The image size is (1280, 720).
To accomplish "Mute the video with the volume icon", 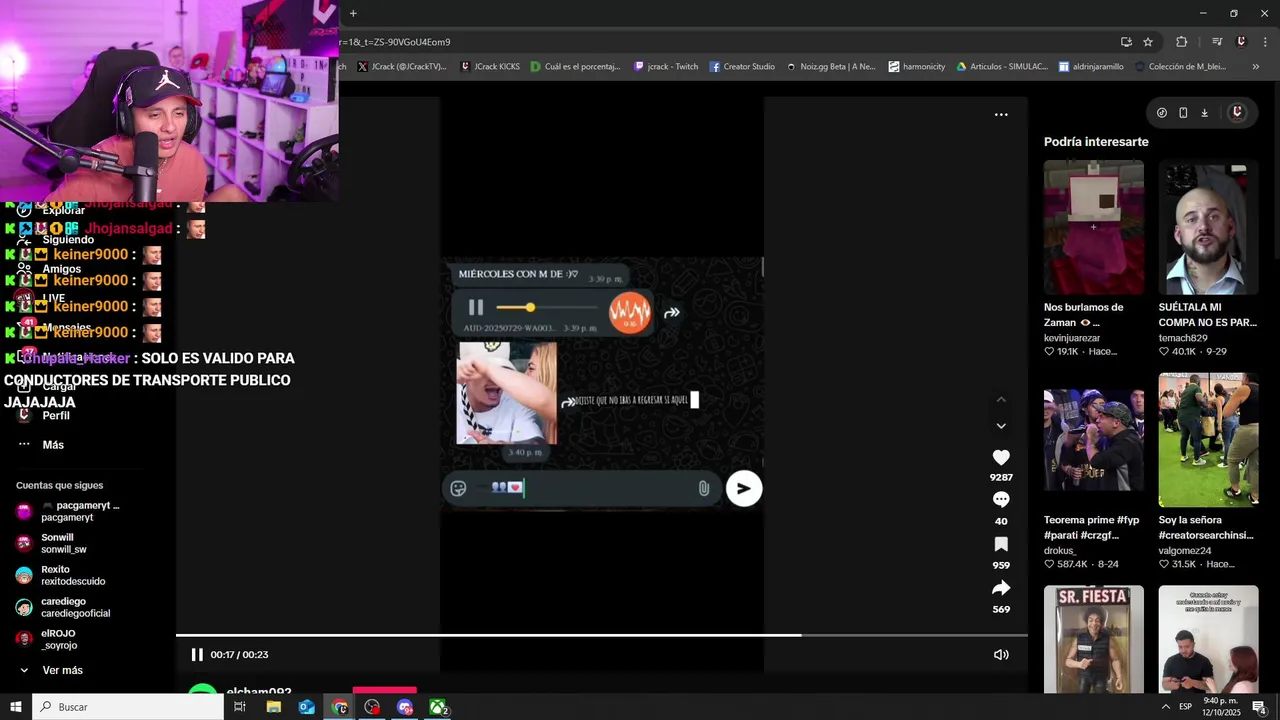I will point(1001,655).
